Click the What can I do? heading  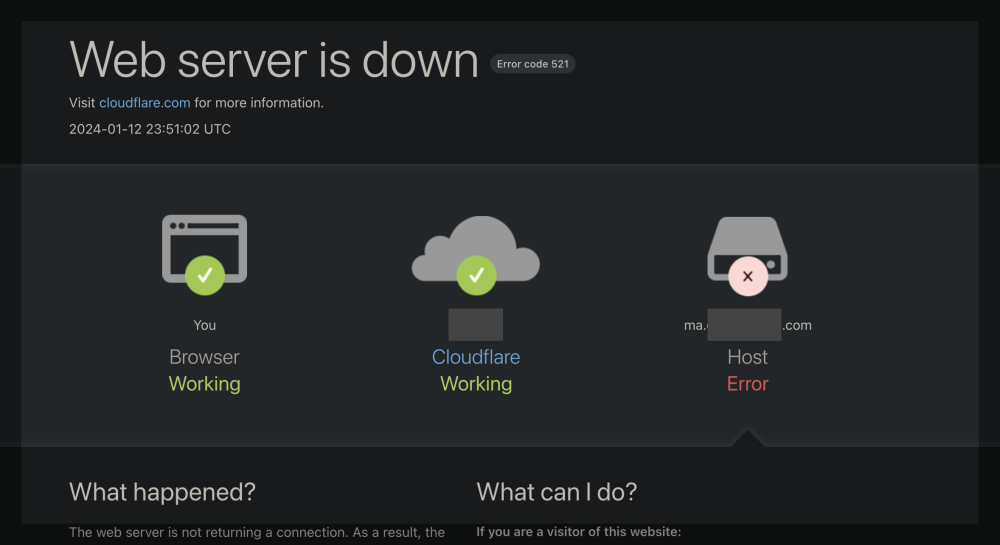point(557,491)
